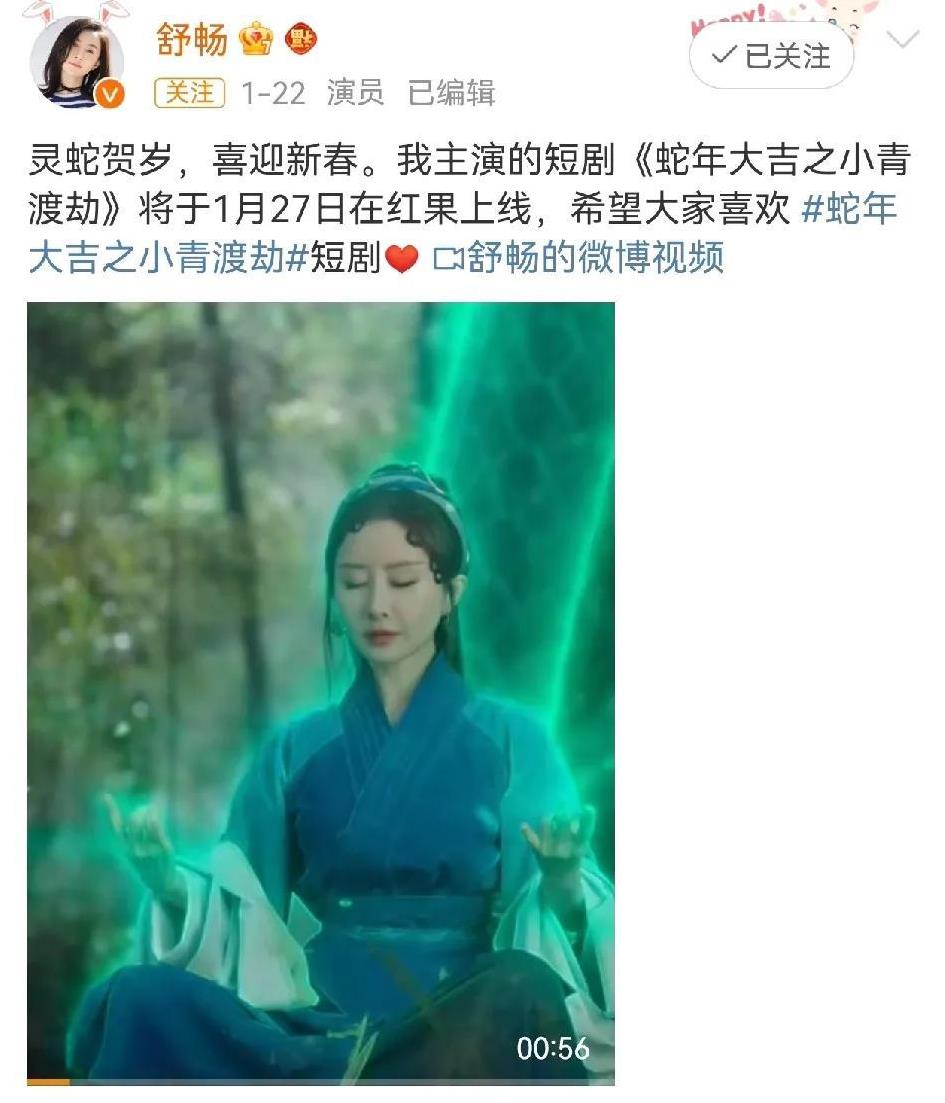Click the gold crown membership badge

click(x=255, y=39)
